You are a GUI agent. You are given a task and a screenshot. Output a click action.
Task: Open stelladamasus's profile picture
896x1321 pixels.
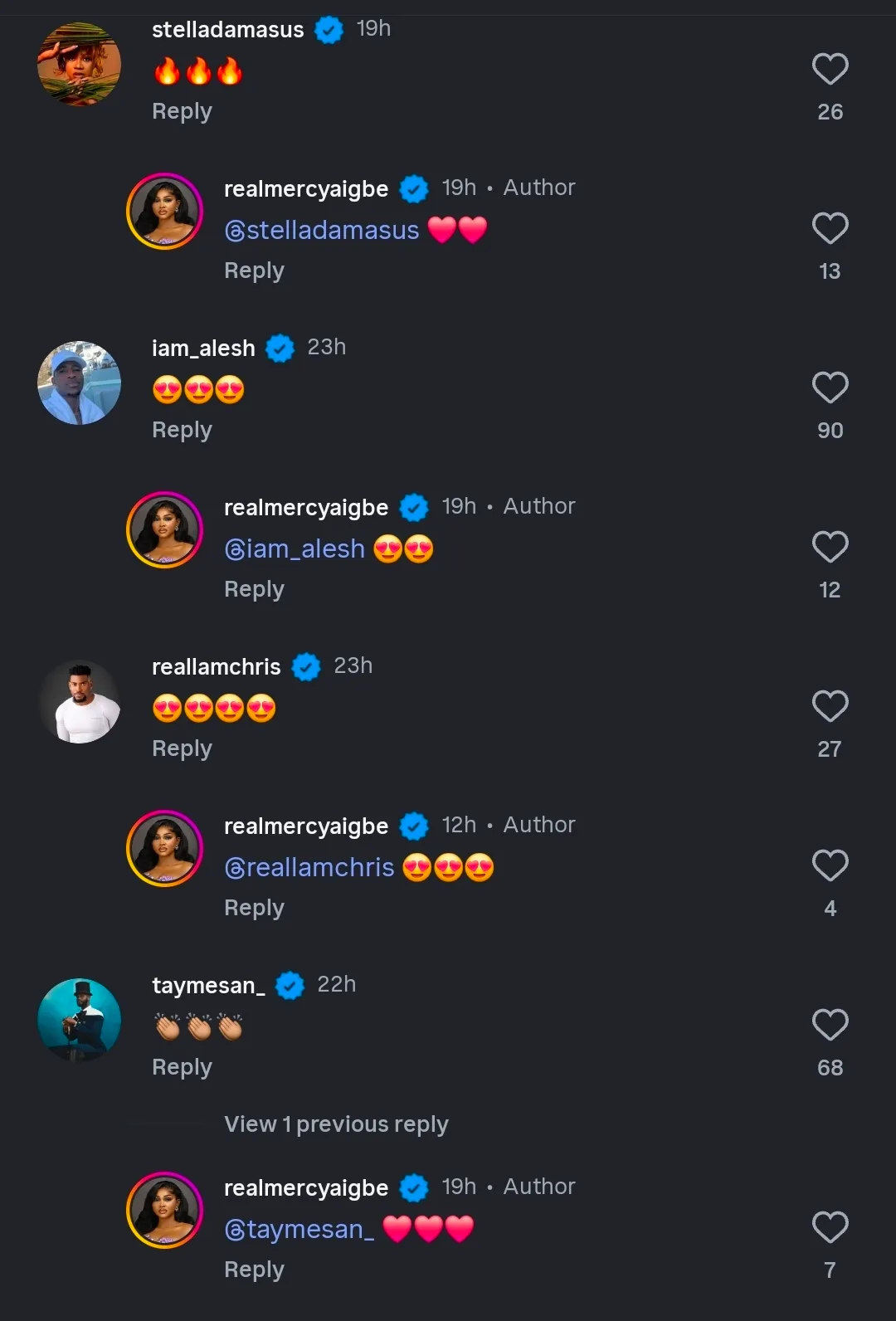pos(80,65)
